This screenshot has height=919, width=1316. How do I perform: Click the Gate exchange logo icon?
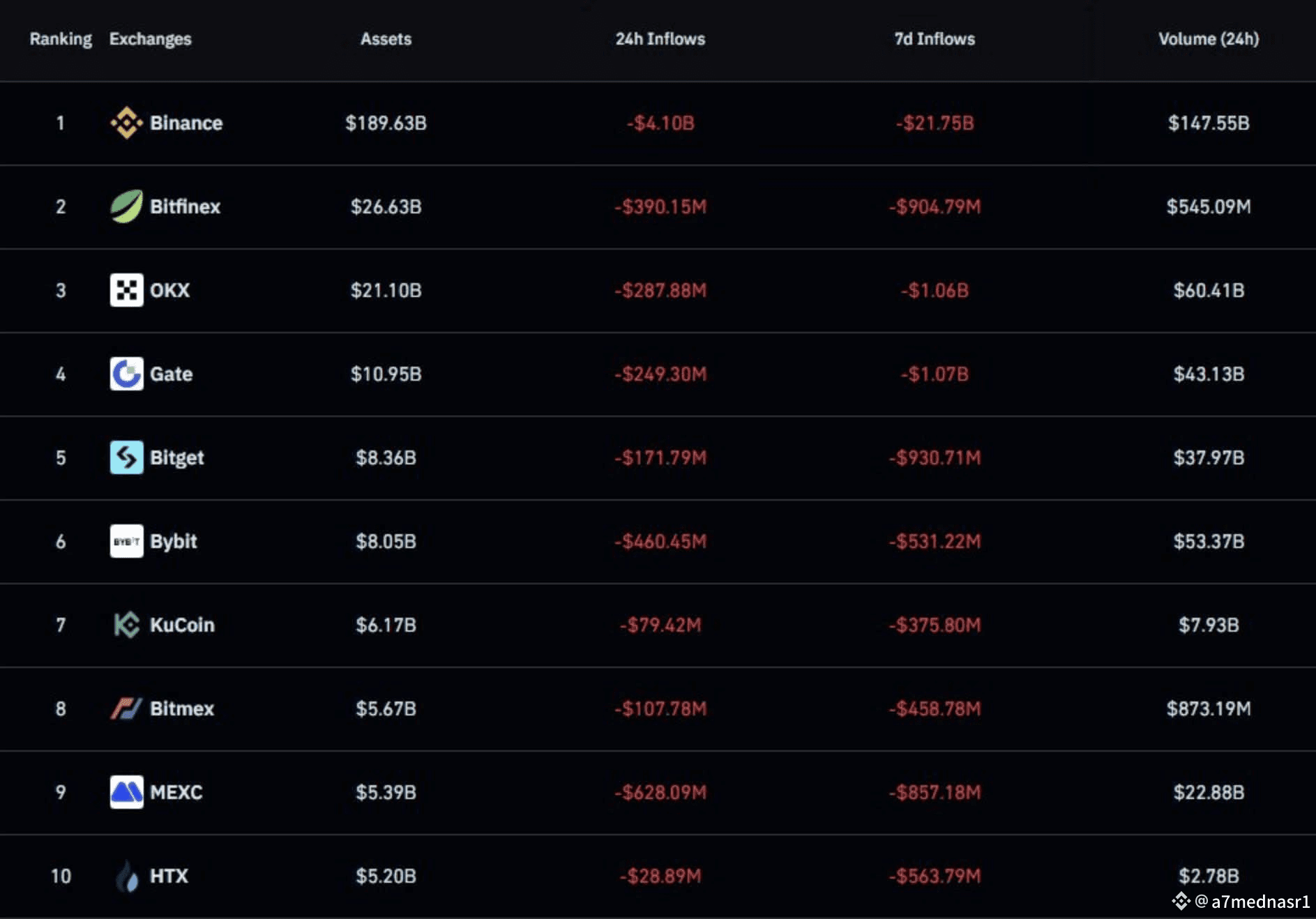(126, 374)
